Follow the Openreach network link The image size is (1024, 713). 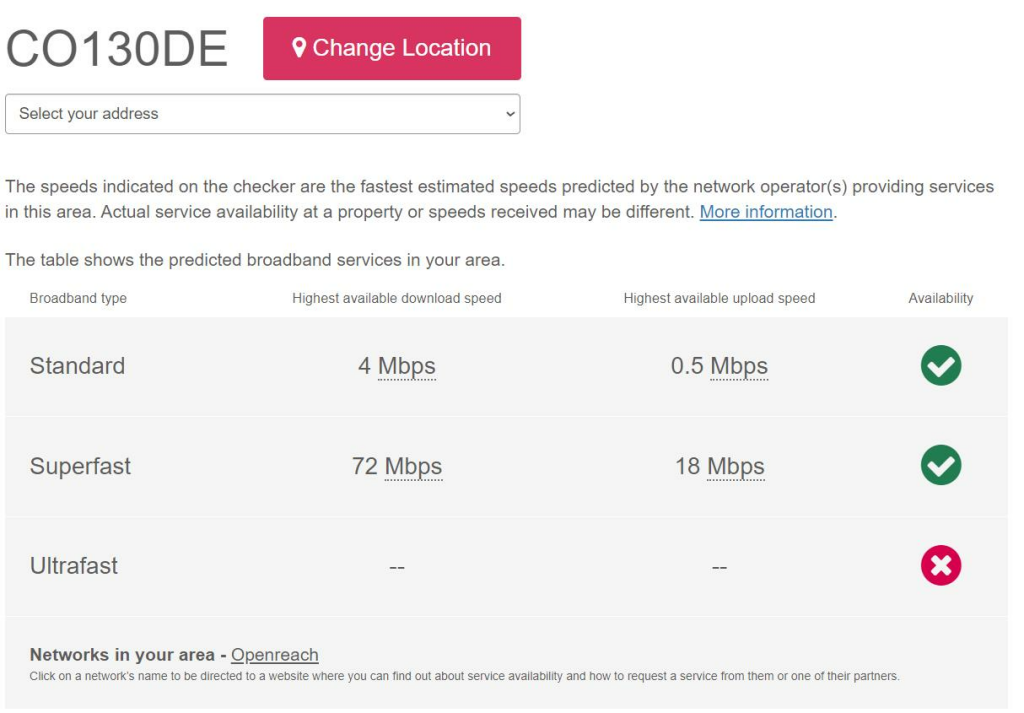click(274, 655)
